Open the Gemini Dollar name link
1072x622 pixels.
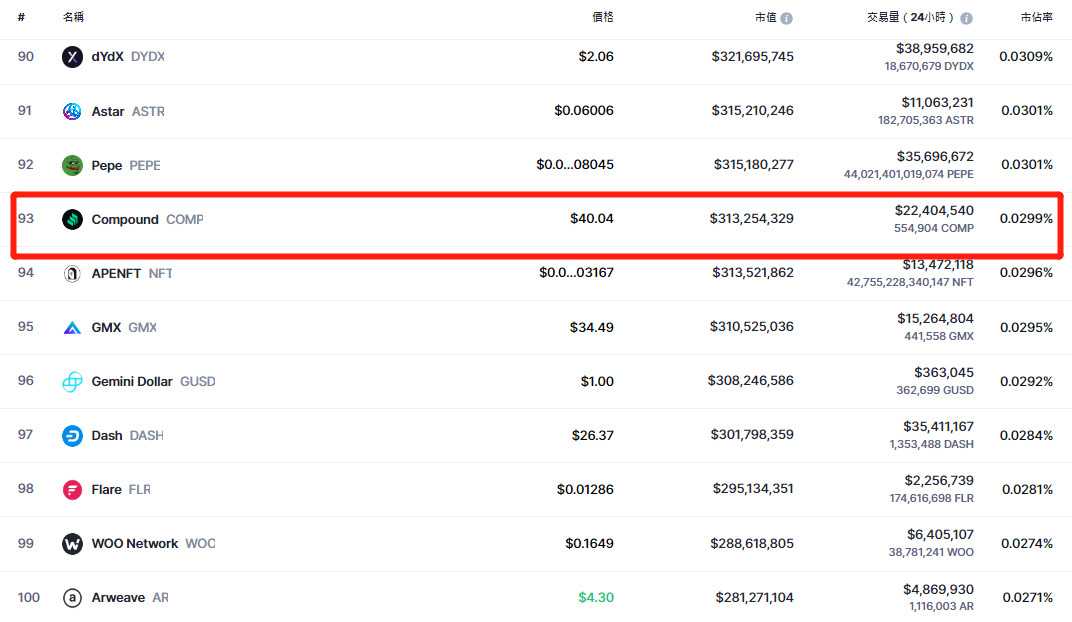(x=132, y=381)
